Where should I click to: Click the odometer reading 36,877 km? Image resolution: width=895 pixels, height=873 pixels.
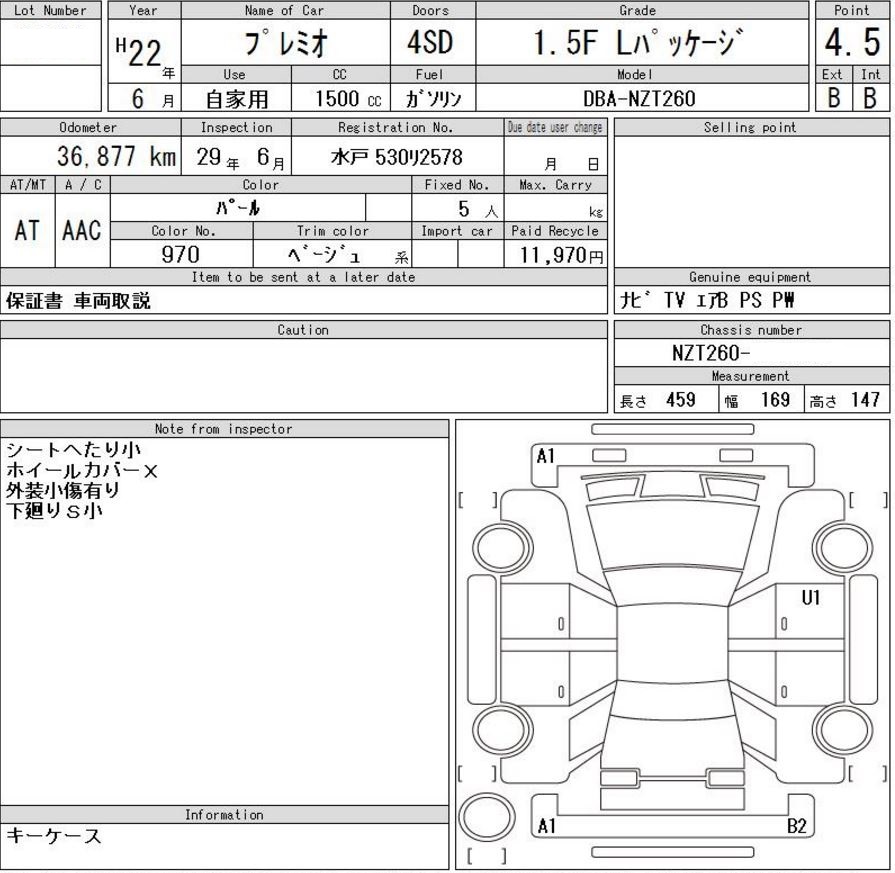(116, 156)
